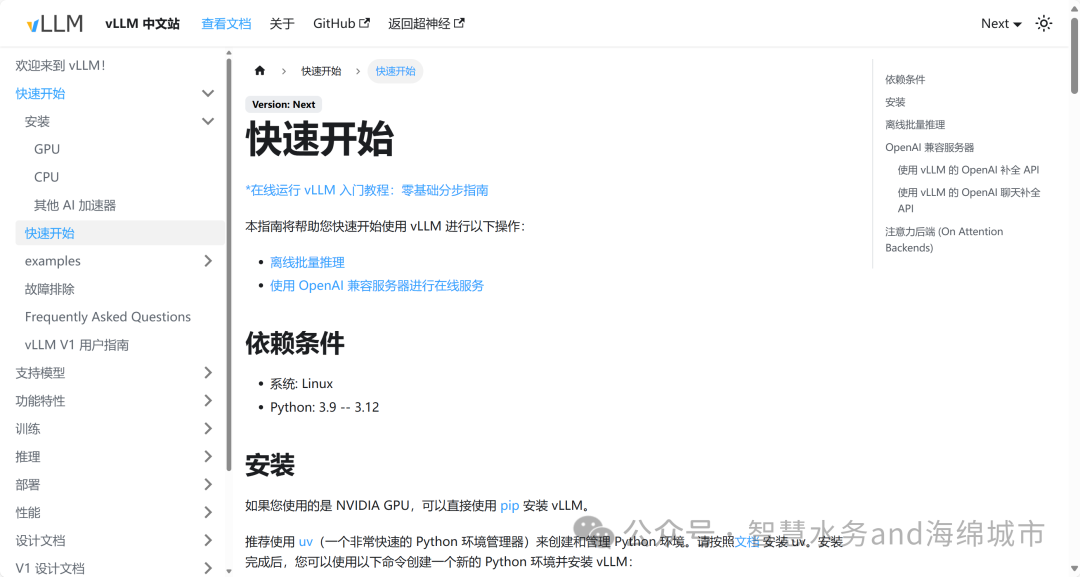1080x577 pixels.
Task: Expand the 训练 sidebar chevron
Action: [x=207, y=428]
